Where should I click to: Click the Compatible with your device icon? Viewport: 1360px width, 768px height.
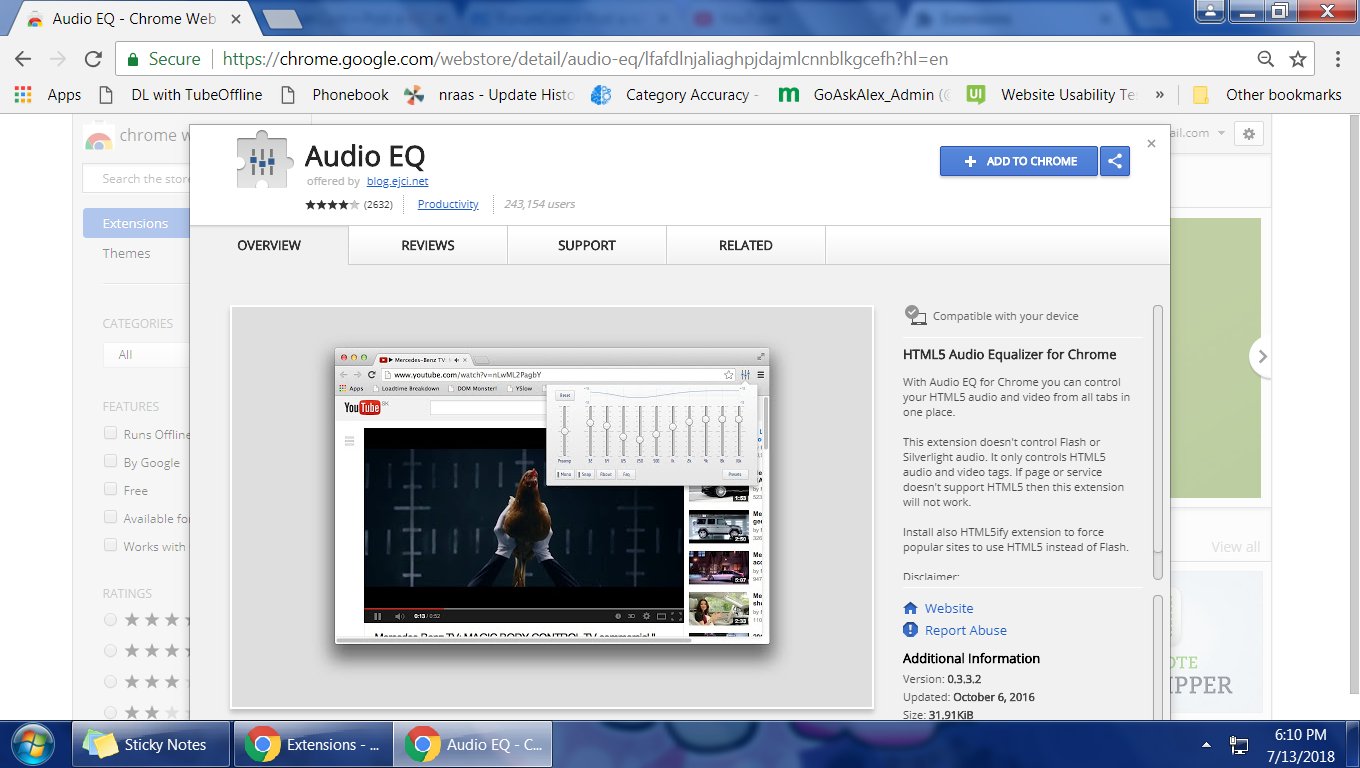click(915, 315)
